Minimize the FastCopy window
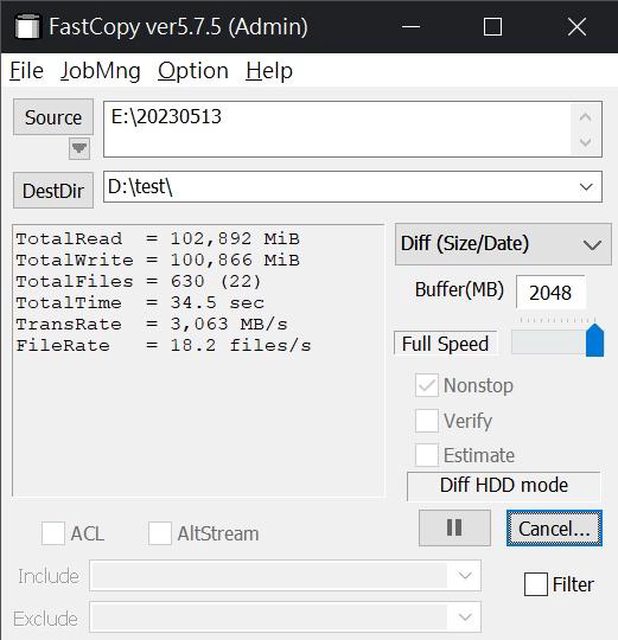The width and height of the screenshot is (618, 640). [409, 27]
